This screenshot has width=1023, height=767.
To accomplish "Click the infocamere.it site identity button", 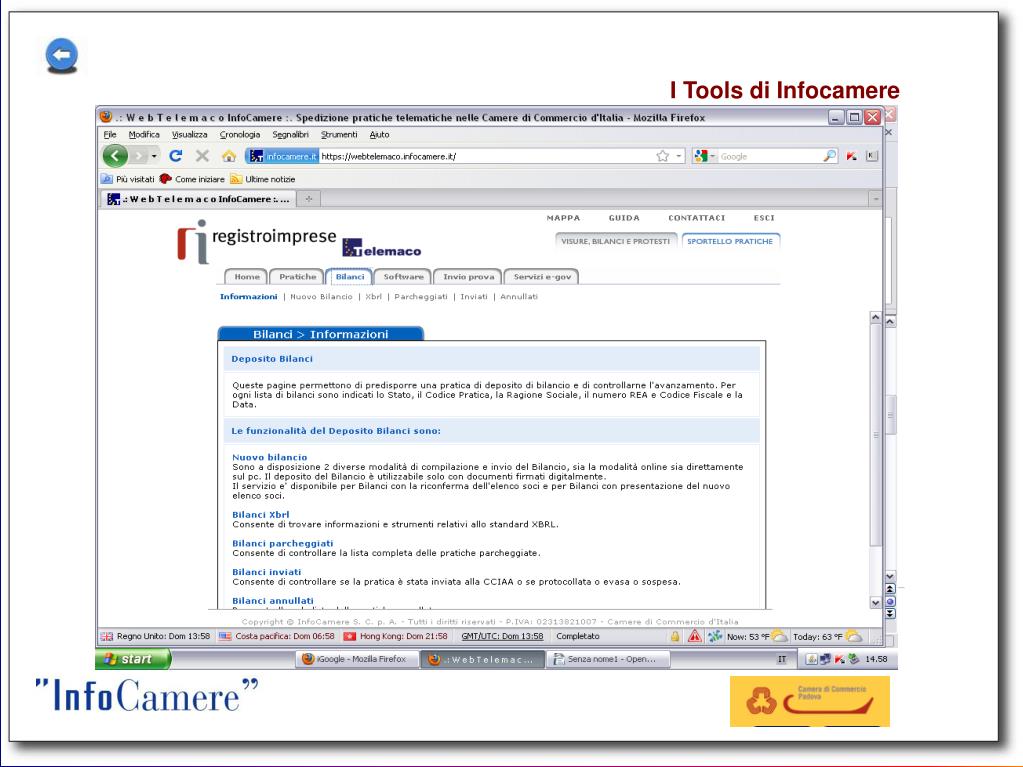I will 282,157.
